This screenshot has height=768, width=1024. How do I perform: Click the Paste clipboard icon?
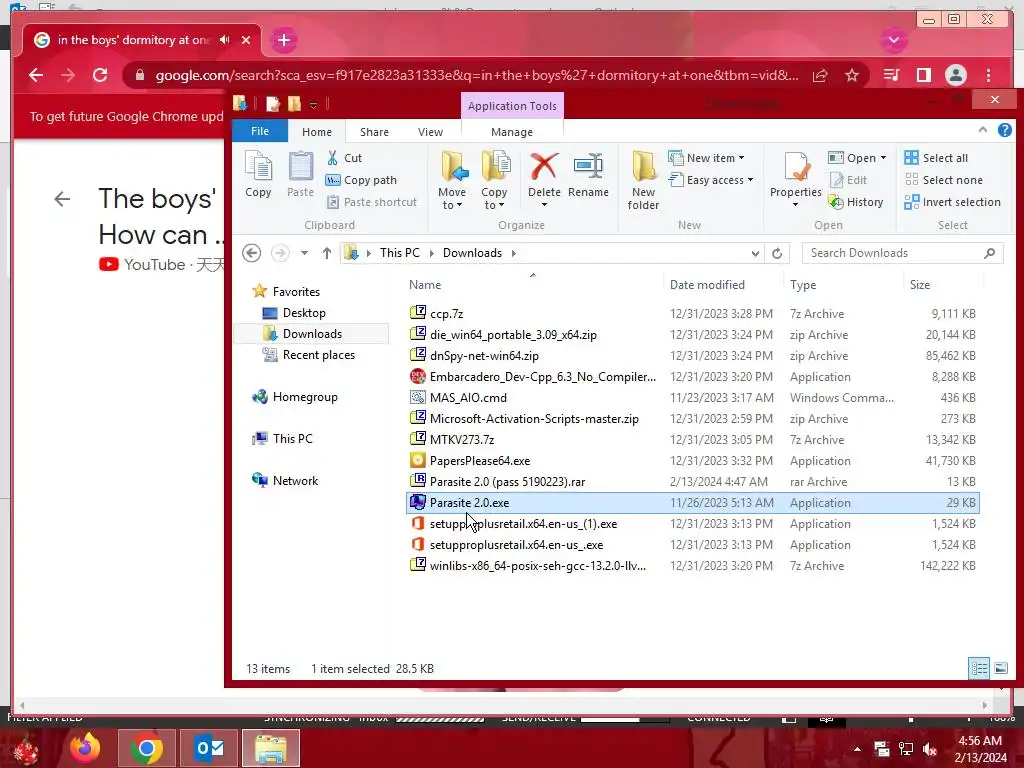click(x=300, y=173)
